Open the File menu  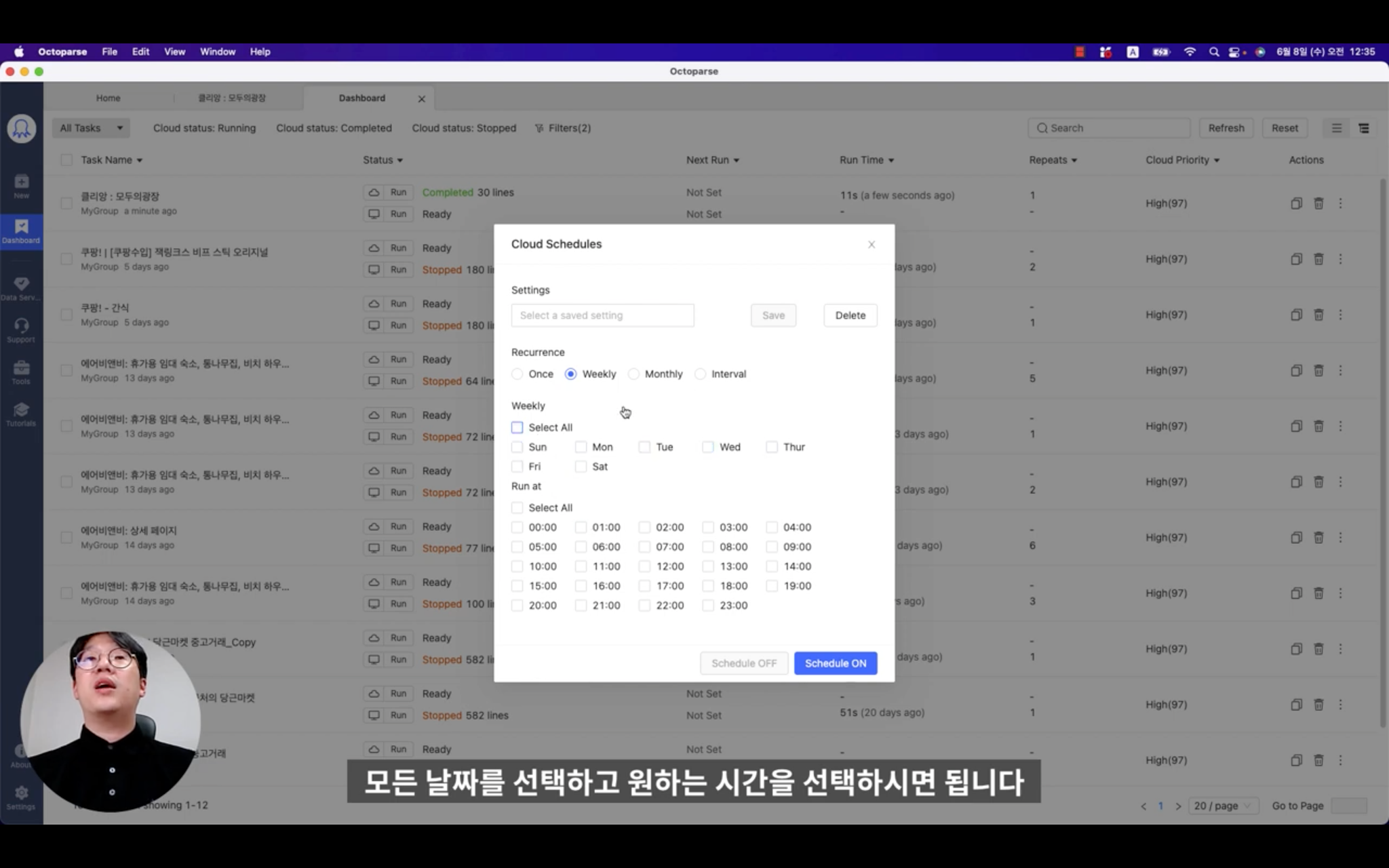tap(110, 52)
